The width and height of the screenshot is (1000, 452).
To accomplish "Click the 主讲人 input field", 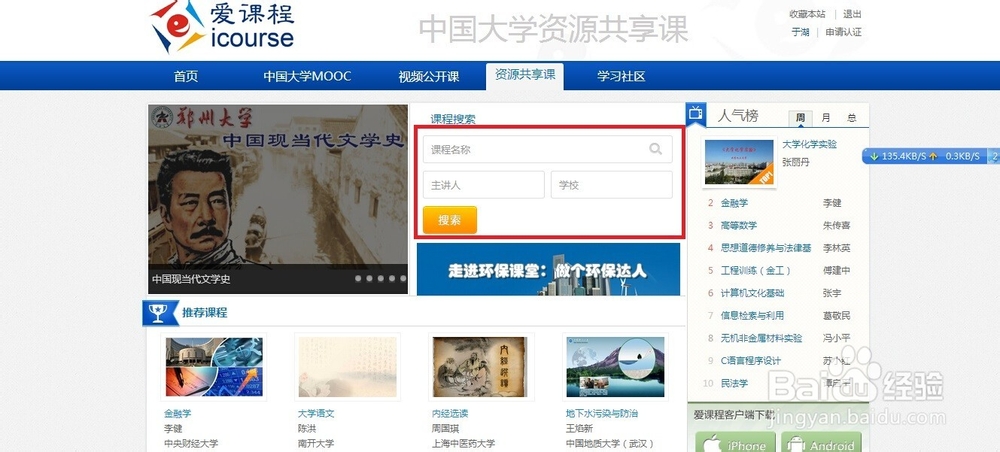I will (x=483, y=185).
